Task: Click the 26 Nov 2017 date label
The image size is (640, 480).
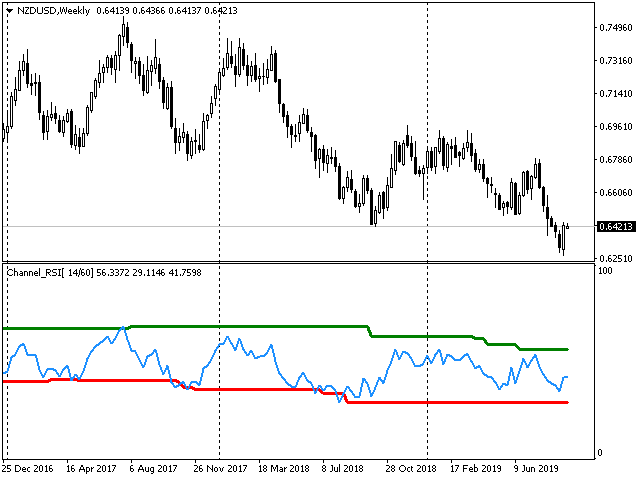Action: pos(220,469)
